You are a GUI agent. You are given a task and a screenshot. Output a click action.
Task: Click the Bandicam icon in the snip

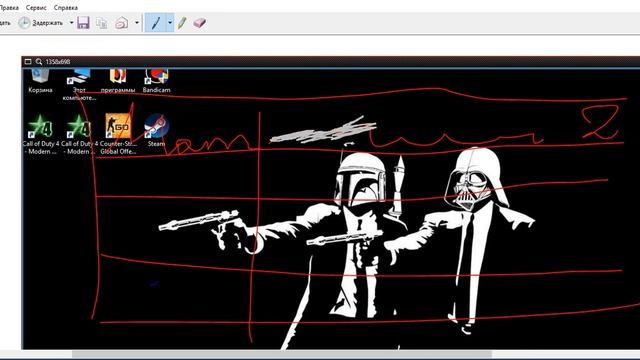(x=156, y=81)
